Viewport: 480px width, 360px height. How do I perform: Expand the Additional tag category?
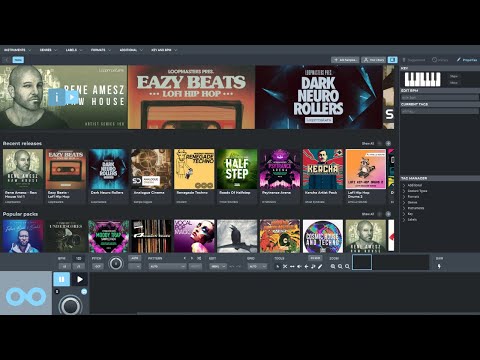pos(412,185)
